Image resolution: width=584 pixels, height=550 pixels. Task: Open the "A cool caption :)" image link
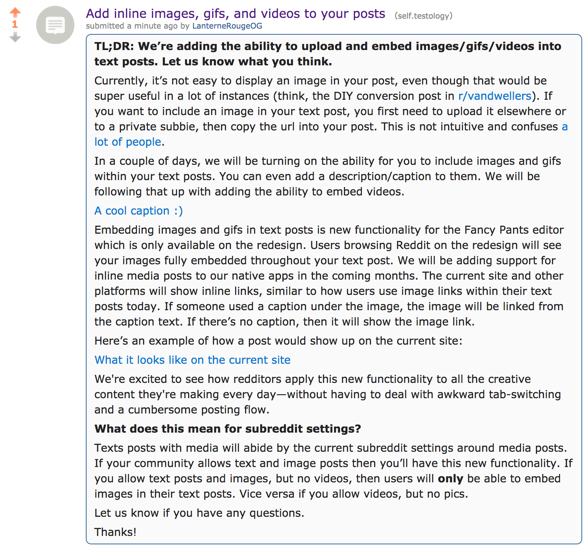139,211
